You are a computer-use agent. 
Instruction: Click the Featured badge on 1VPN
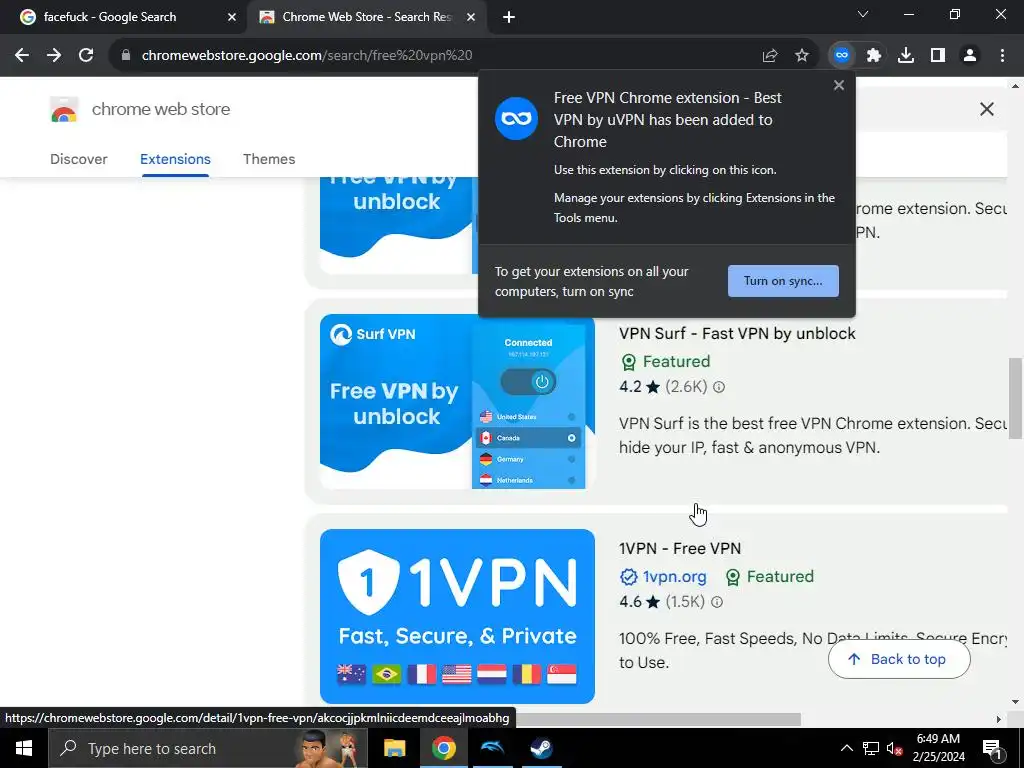click(x=770, y=577)
